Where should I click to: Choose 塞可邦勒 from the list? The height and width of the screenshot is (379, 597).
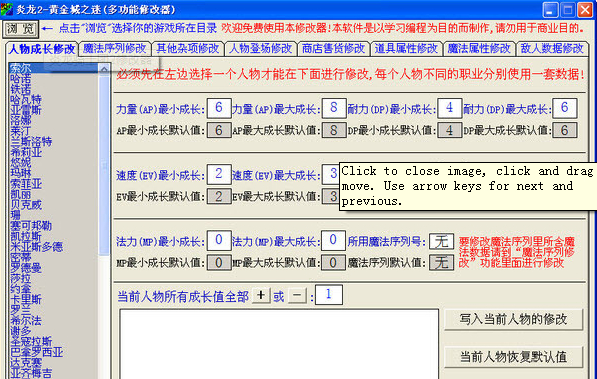click(31, 226)
